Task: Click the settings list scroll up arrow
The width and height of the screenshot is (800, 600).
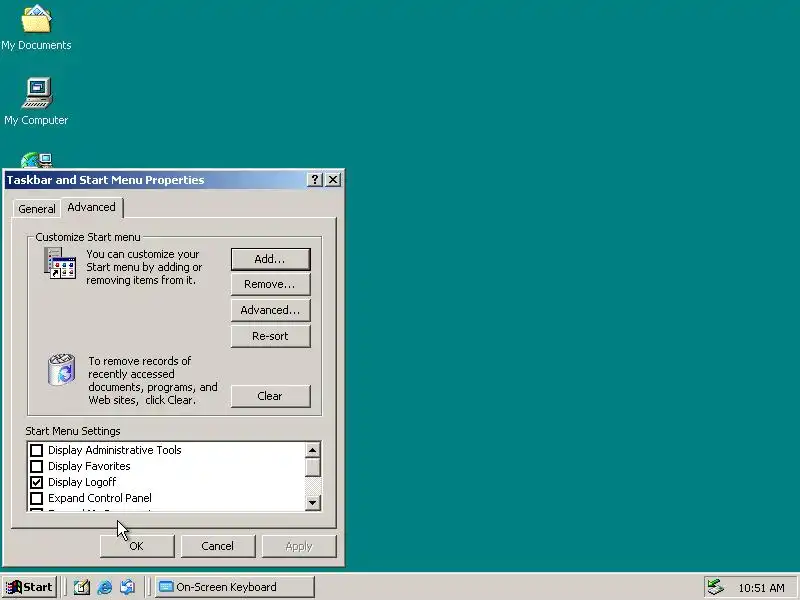Action: [312, 450]
